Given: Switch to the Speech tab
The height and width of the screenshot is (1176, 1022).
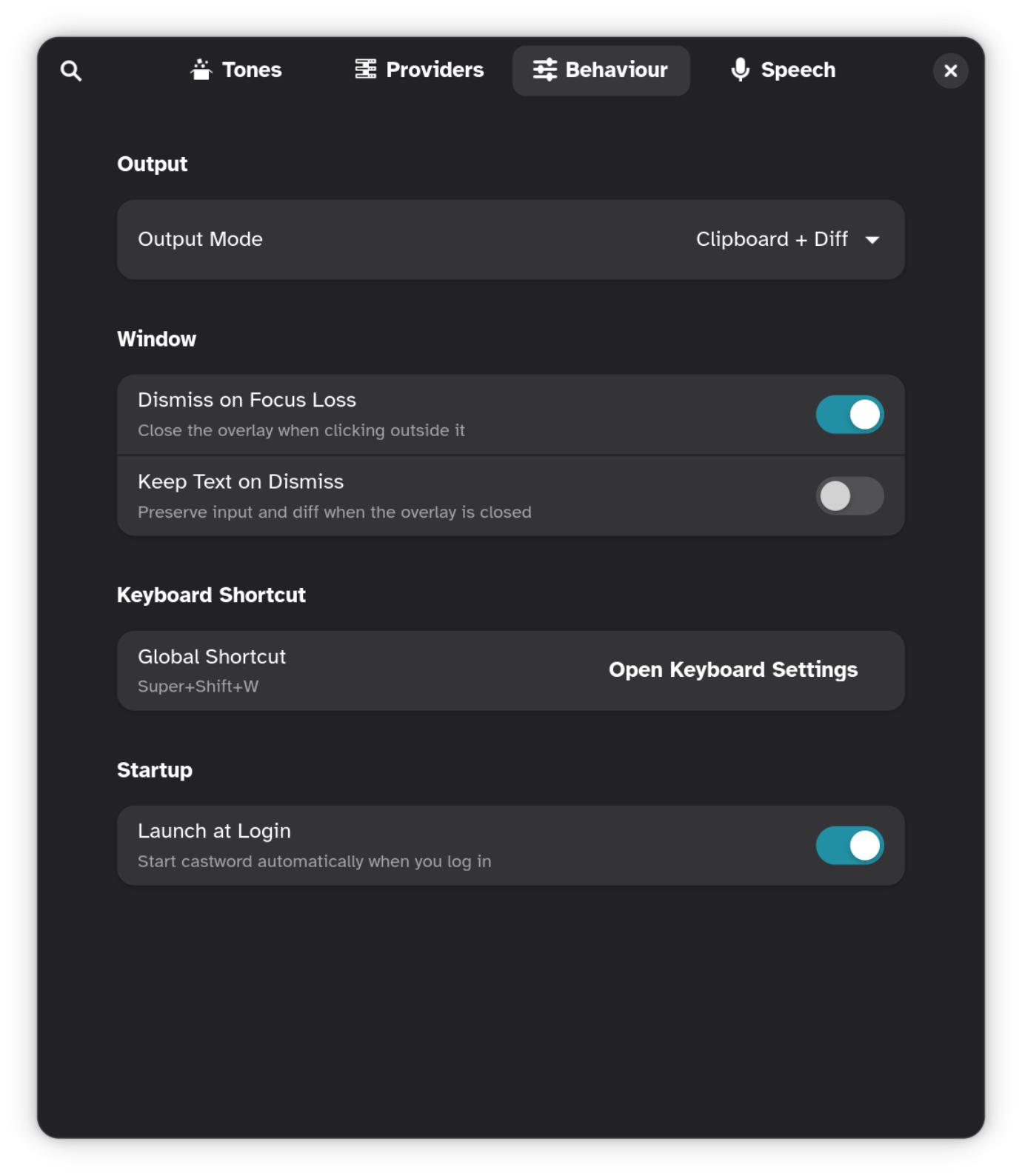Looking at the screenshot, I should (x=781, y=70).
